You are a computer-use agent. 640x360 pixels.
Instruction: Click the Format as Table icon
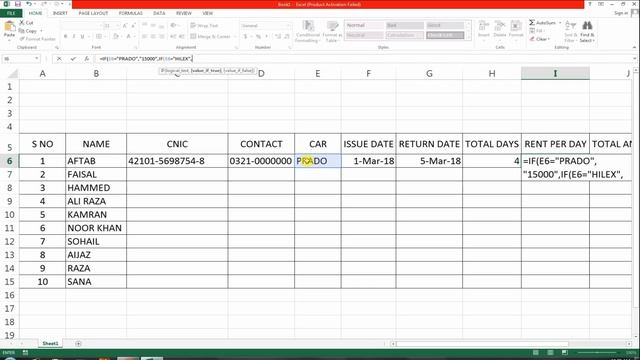(x=332, y=31)
